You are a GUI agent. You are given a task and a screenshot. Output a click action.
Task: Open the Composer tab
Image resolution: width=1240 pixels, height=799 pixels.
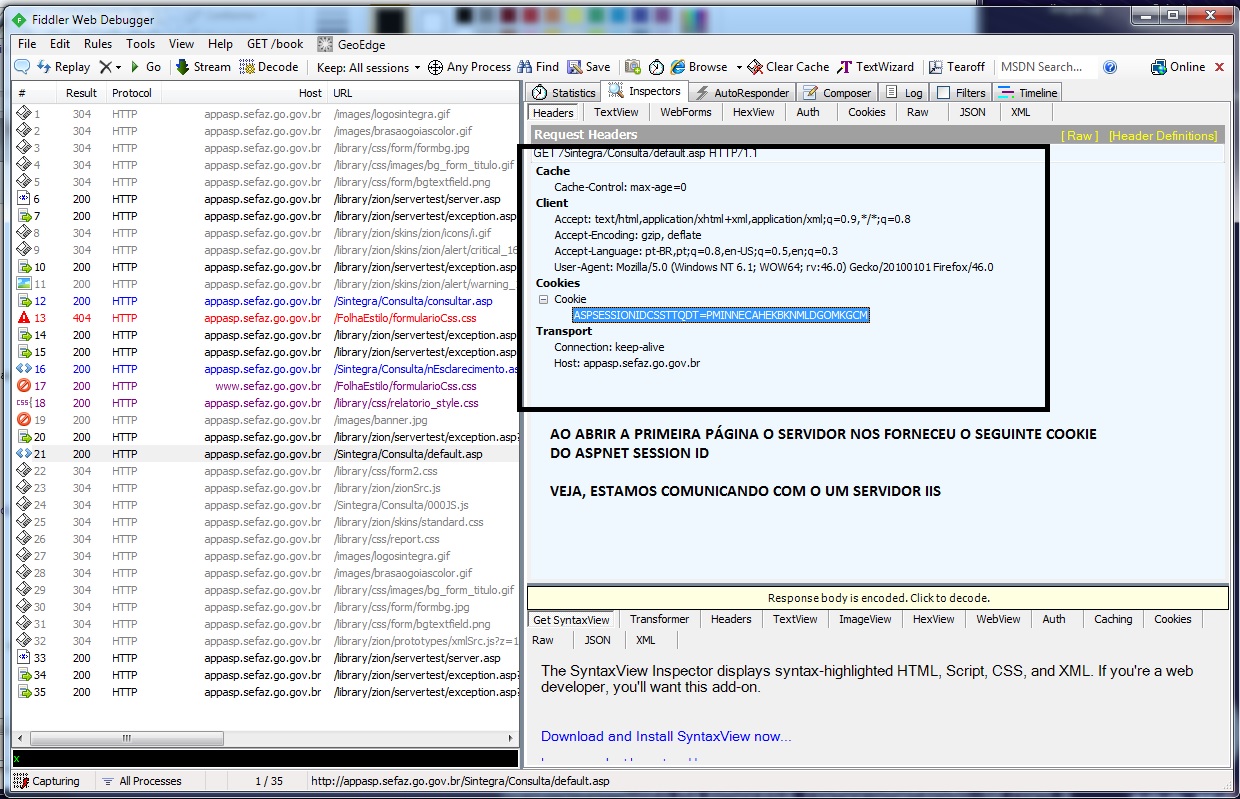click(x=837, y=93)
